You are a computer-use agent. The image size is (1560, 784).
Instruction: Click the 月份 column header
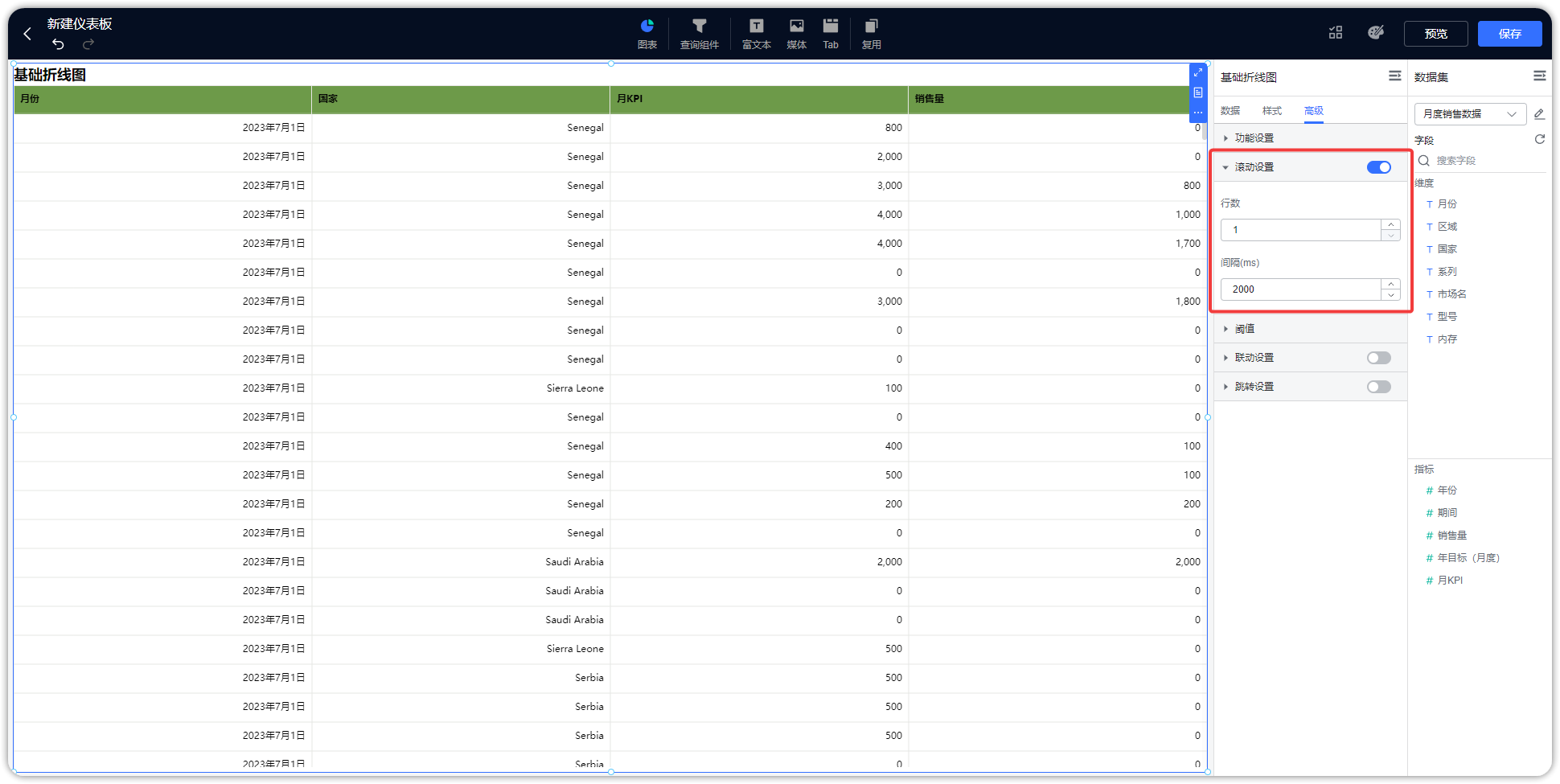162,99
